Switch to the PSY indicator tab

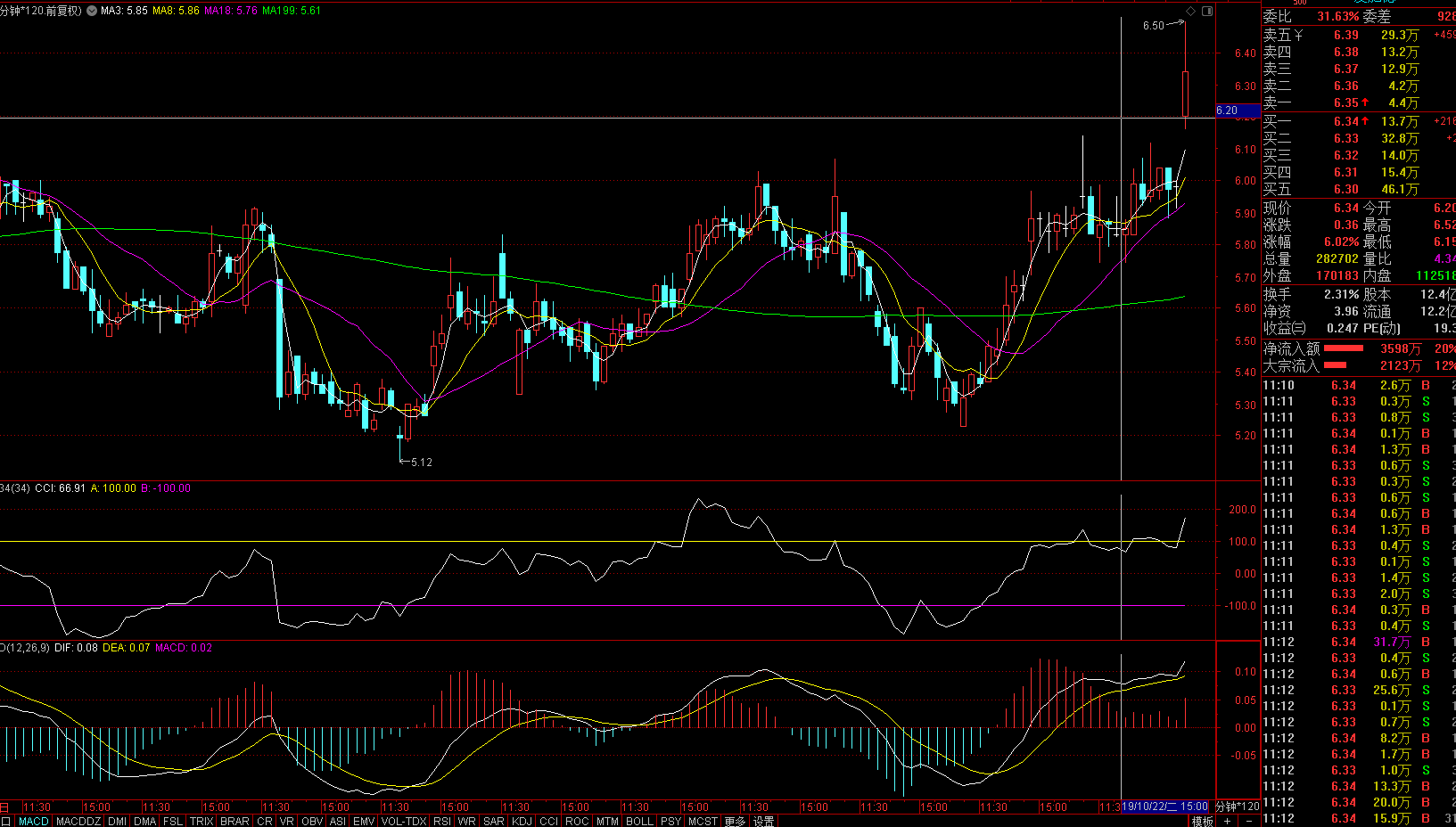pyautogui.click(x=671, y=821)
